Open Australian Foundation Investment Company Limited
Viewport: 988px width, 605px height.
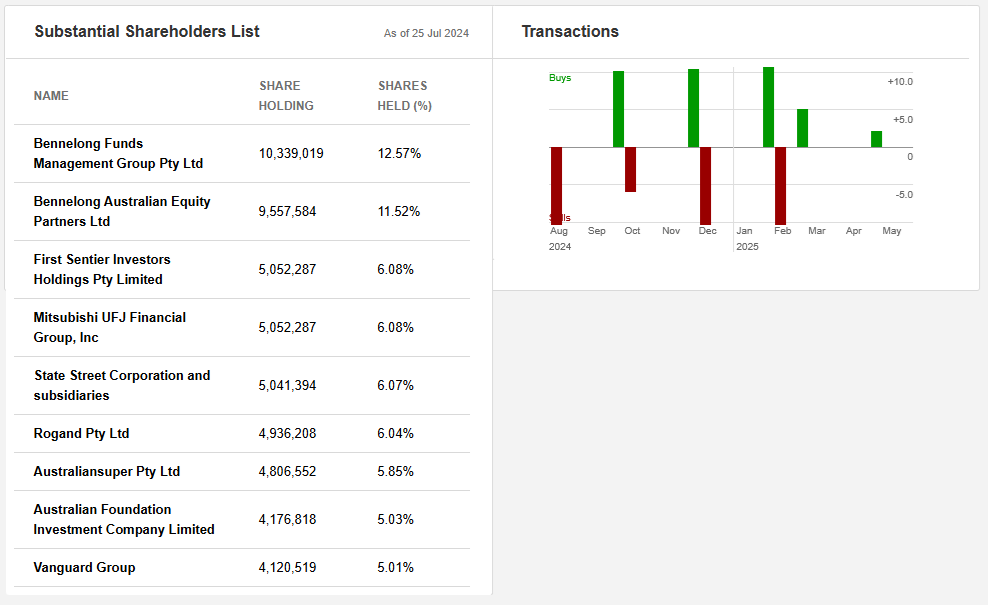pos(124,519)
